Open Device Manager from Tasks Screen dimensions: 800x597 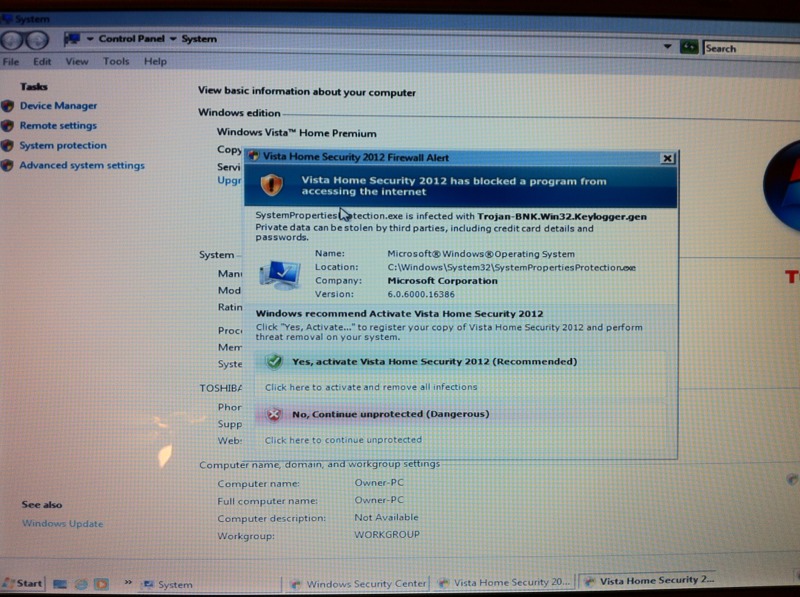58,106
